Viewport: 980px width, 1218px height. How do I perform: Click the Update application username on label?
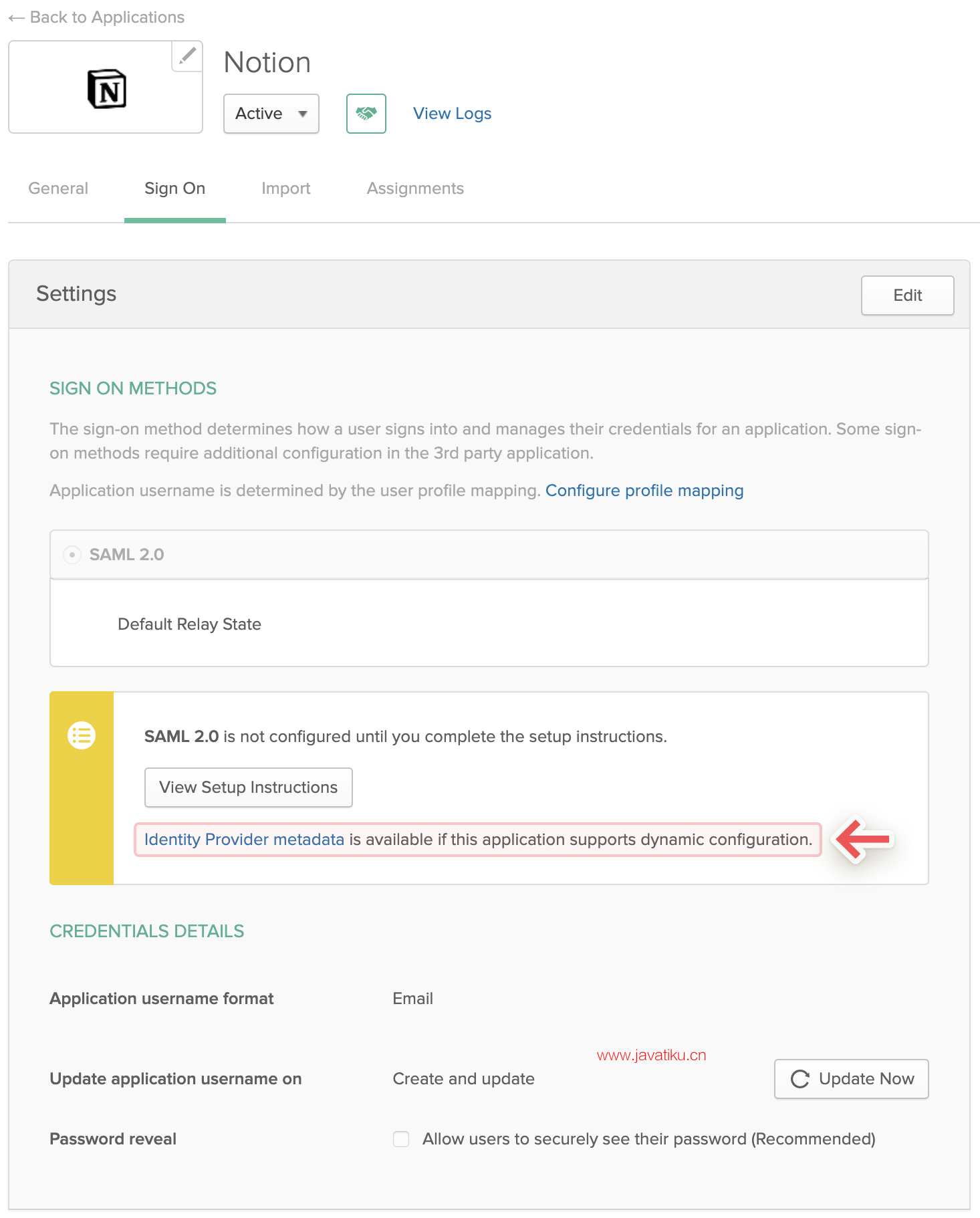[x=176, y=1079]
